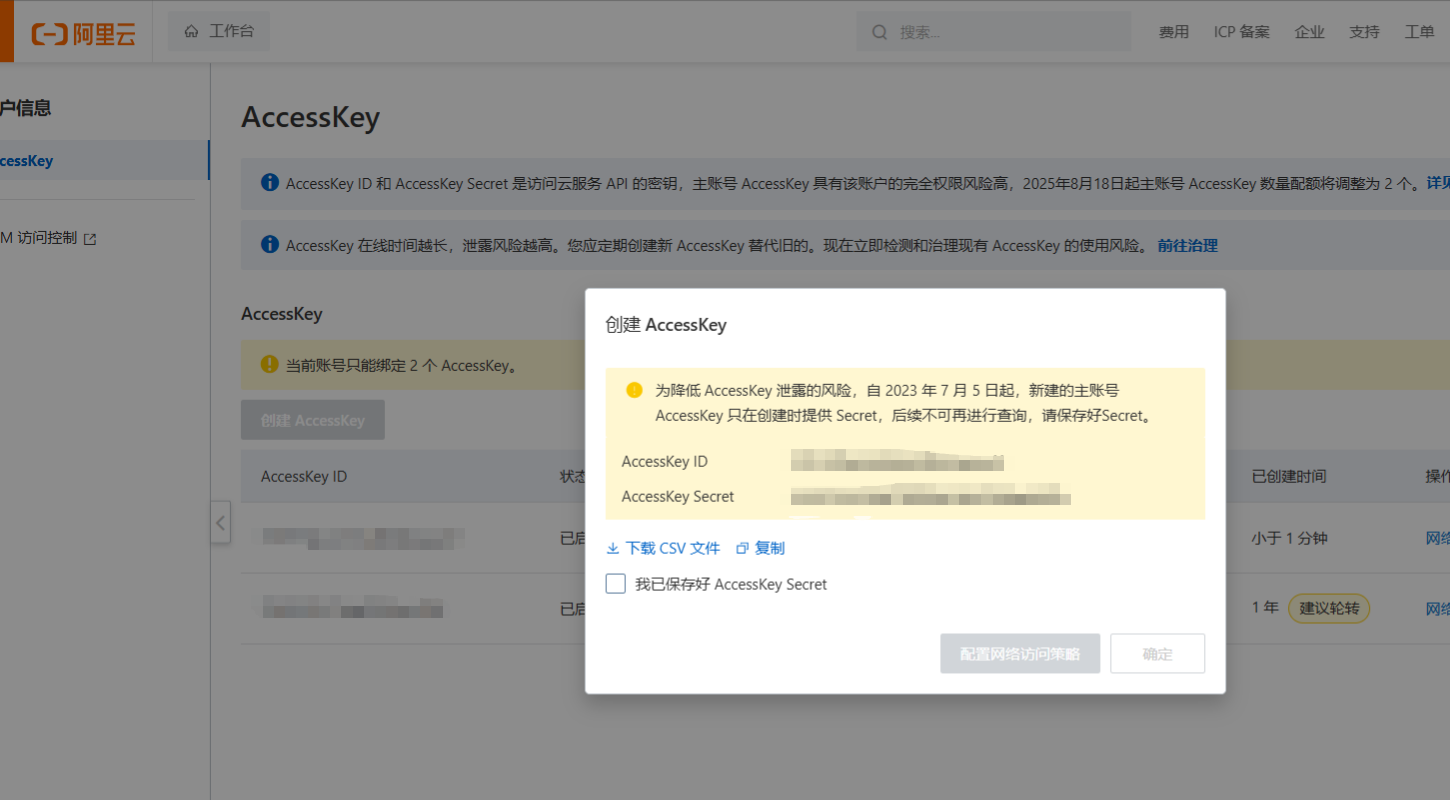Open the 支持 top navigation item
The image size is (1450, 800).
coord(1364,32)
